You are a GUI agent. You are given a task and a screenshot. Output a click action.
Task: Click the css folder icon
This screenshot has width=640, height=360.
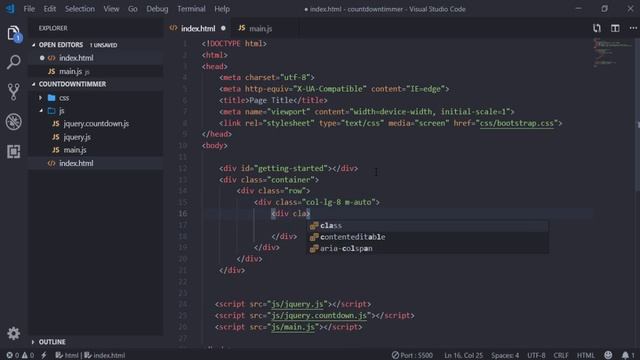pyautogui.click(x=52, y=98)
